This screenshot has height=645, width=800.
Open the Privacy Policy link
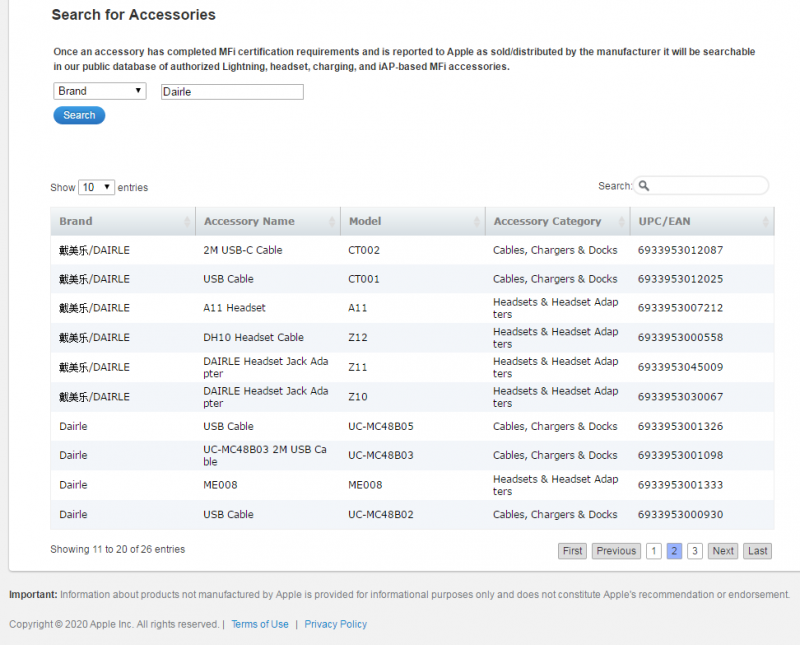click(x=336, y=624)
